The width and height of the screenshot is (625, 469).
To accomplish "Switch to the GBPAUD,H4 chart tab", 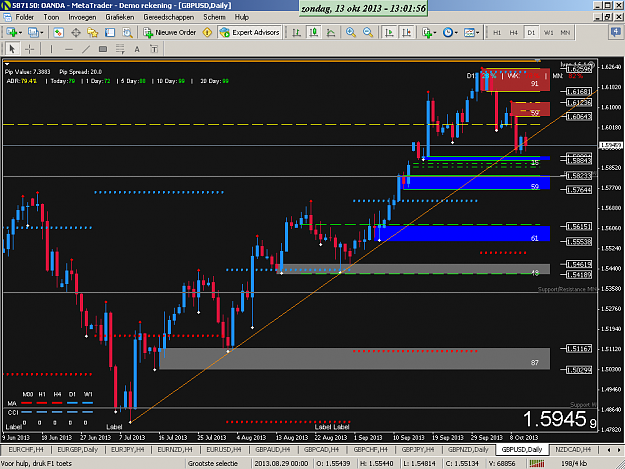I will point(273,449).
